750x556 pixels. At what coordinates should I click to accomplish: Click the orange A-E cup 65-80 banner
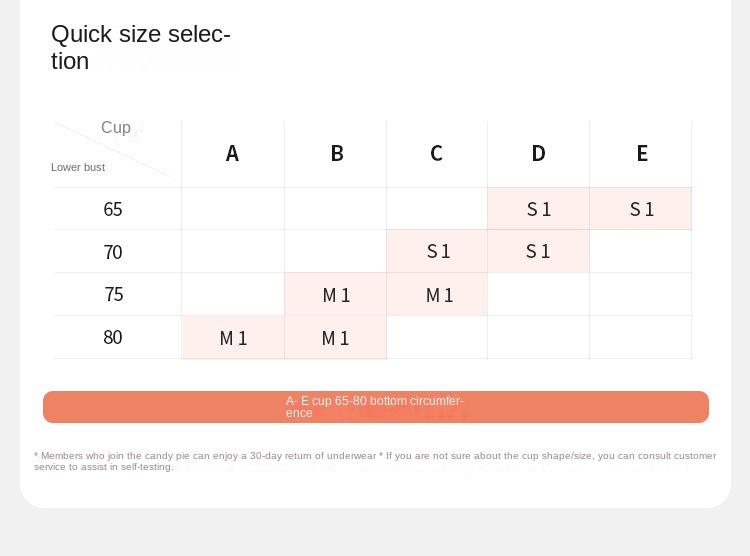(375, 407)
